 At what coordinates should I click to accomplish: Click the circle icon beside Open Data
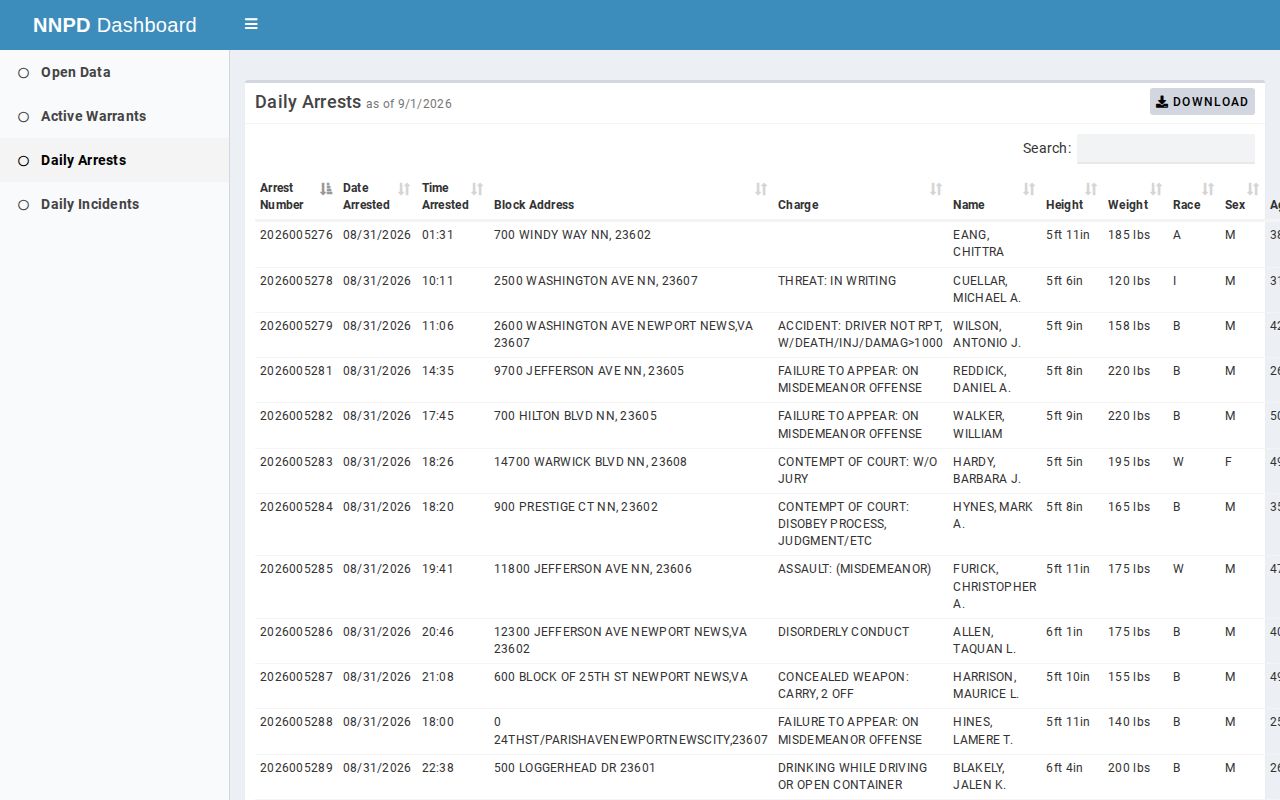(x=24, y=73)
